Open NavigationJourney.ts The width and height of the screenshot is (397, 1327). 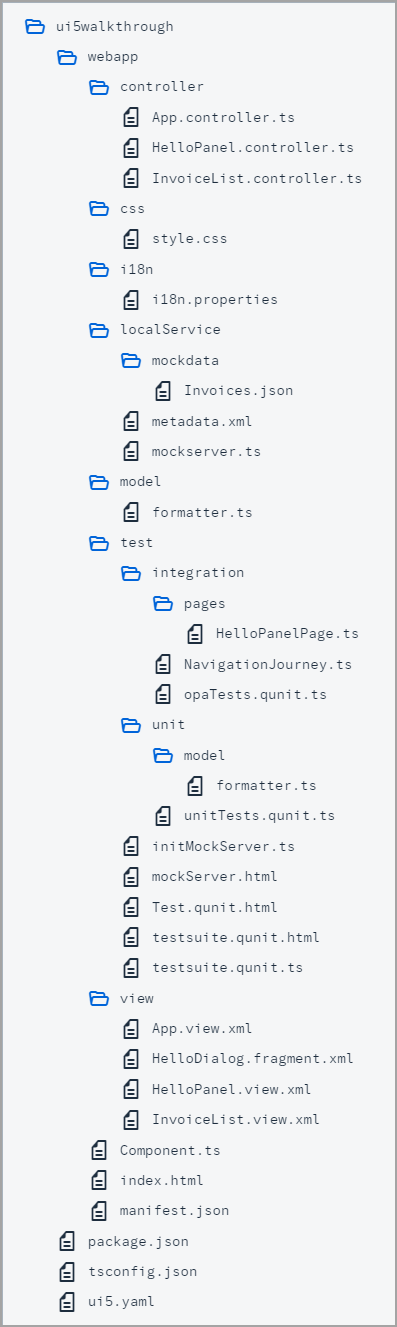(268, 664)
